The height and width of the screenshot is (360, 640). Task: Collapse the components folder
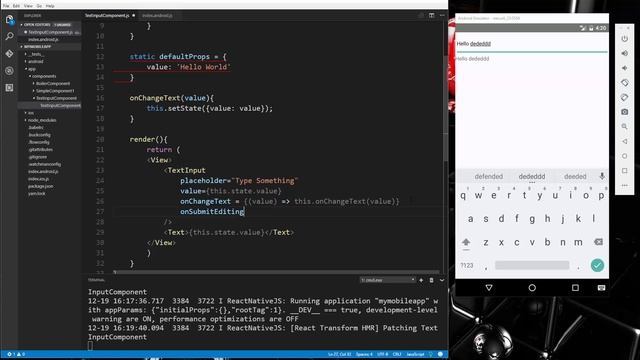[43, 76]
